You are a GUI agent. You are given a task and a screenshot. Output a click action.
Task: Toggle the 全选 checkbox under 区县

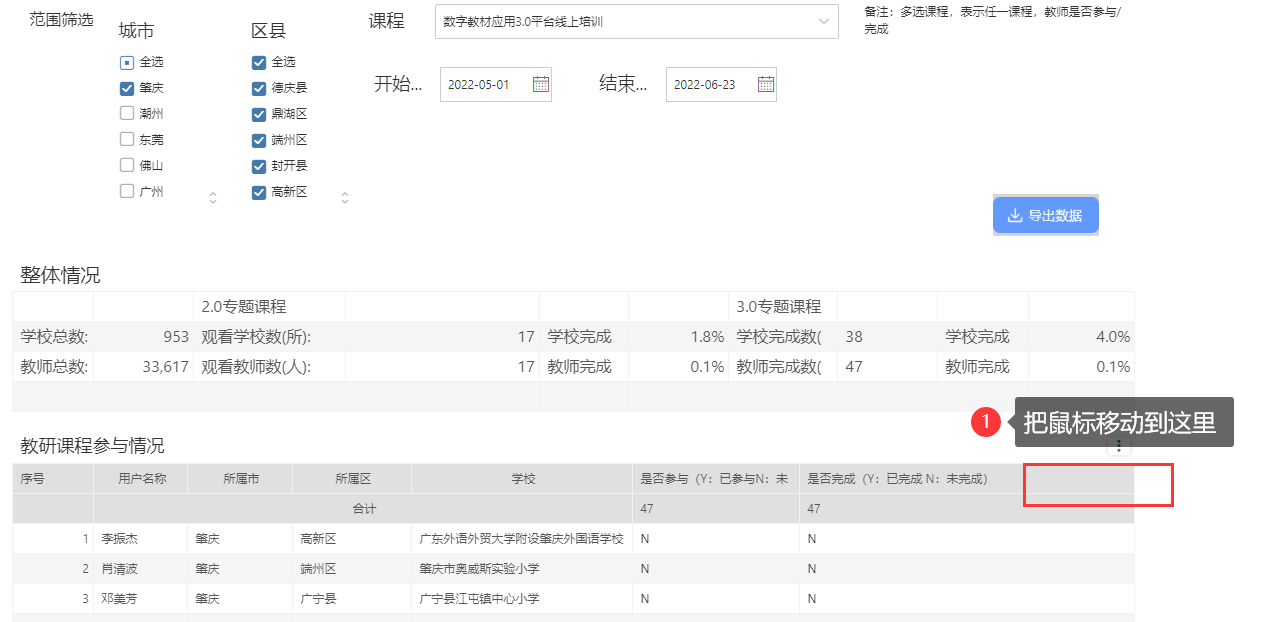[x=257, y=61]
